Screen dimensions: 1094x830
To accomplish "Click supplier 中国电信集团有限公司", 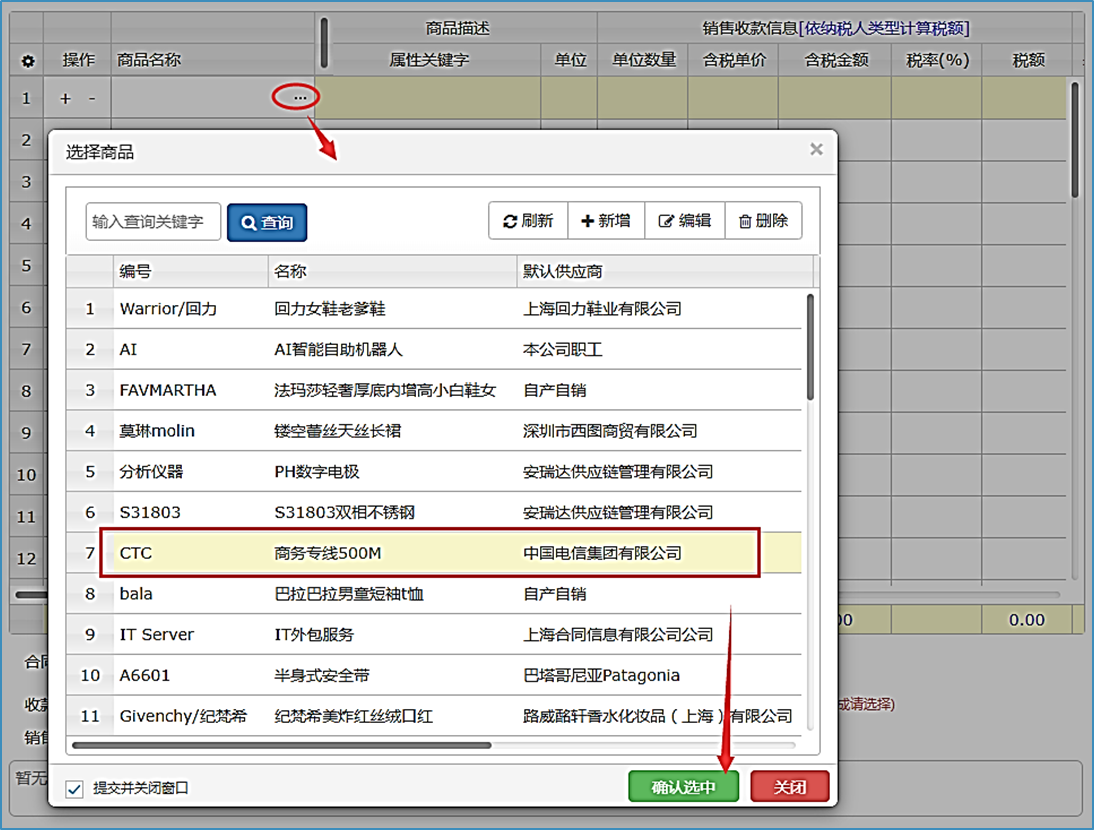I will point(602,553).
